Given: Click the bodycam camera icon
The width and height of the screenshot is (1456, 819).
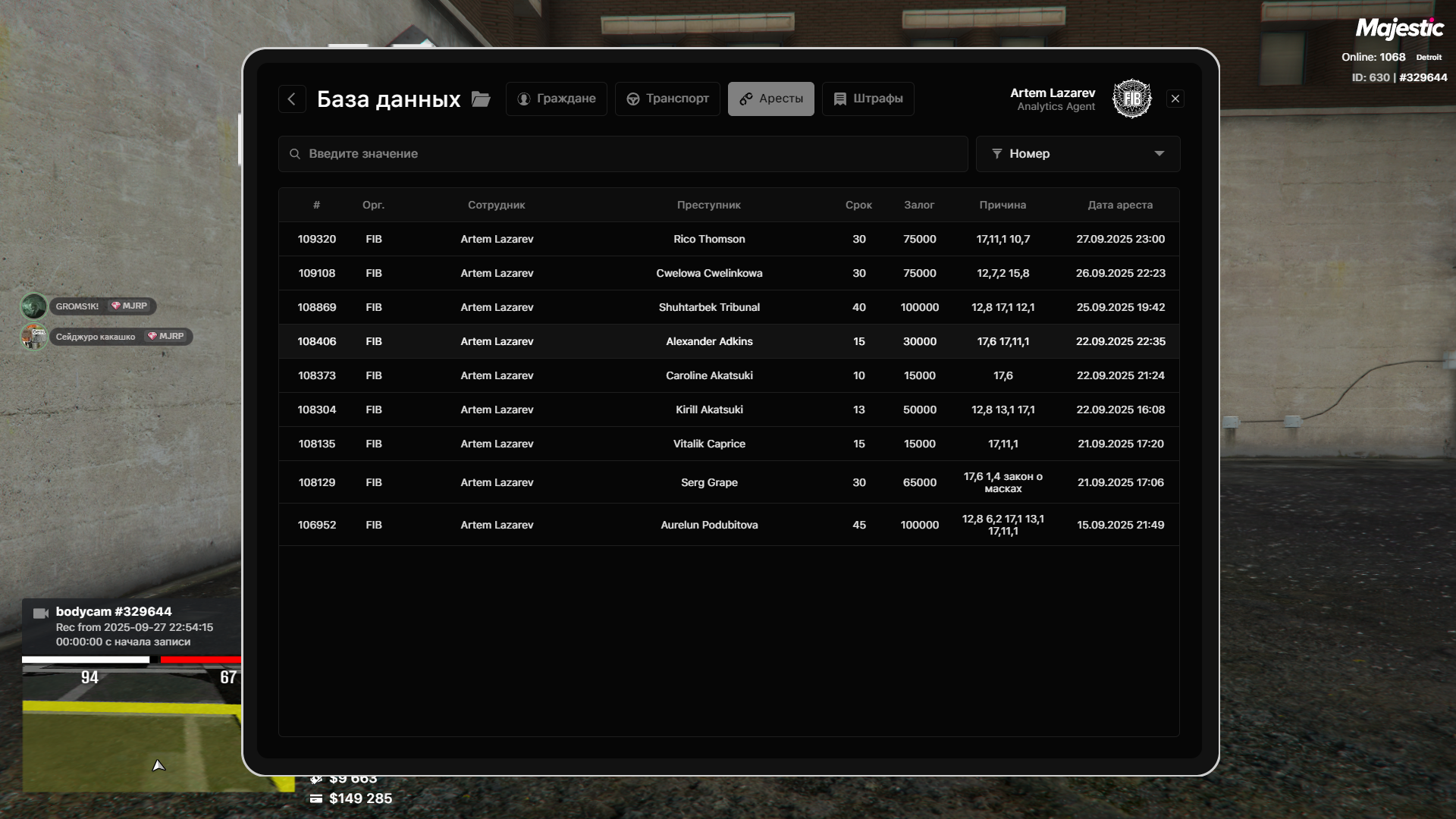Looking at the screenshot, I should [41, 613].
